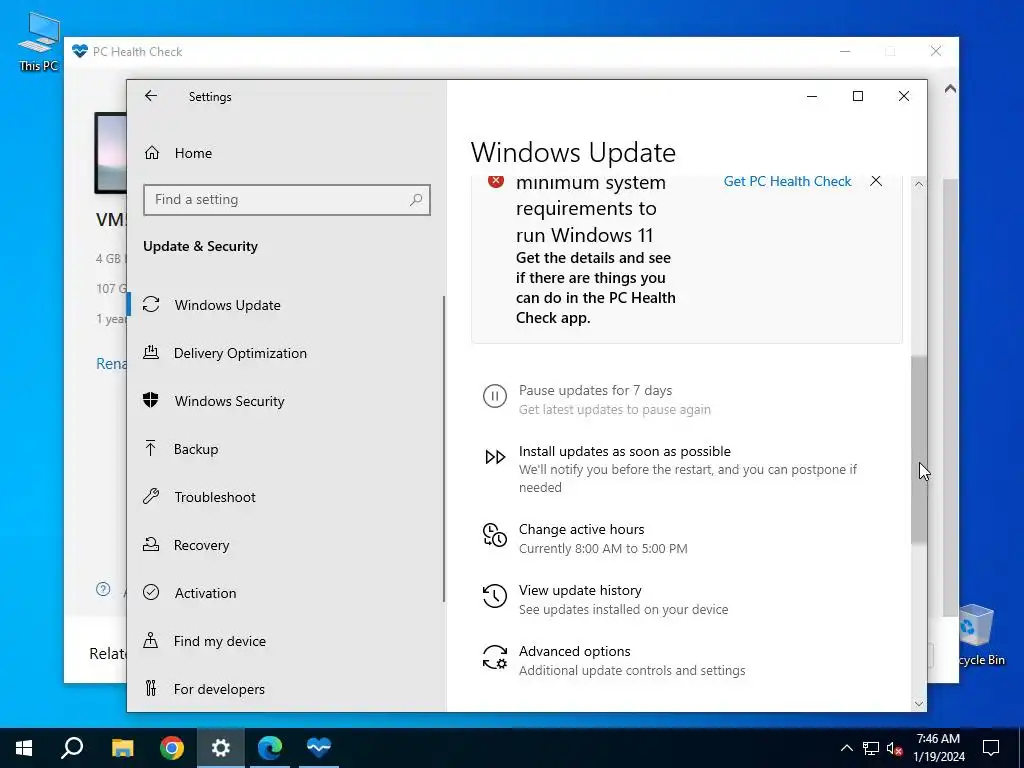This screenshot has width=1024, height=768.
Task: Click the Settings gear in the taskbar
Action: click(221, 748)
